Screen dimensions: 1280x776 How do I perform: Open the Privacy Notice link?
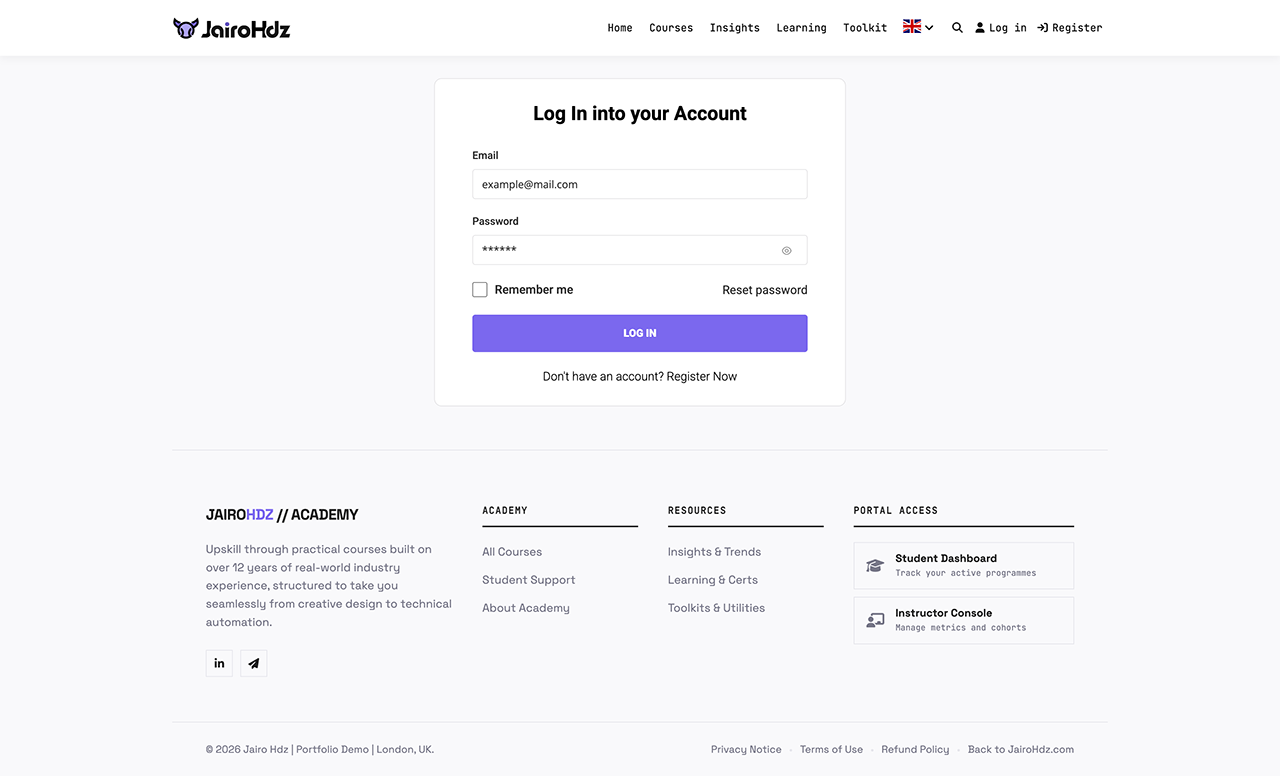746,749
